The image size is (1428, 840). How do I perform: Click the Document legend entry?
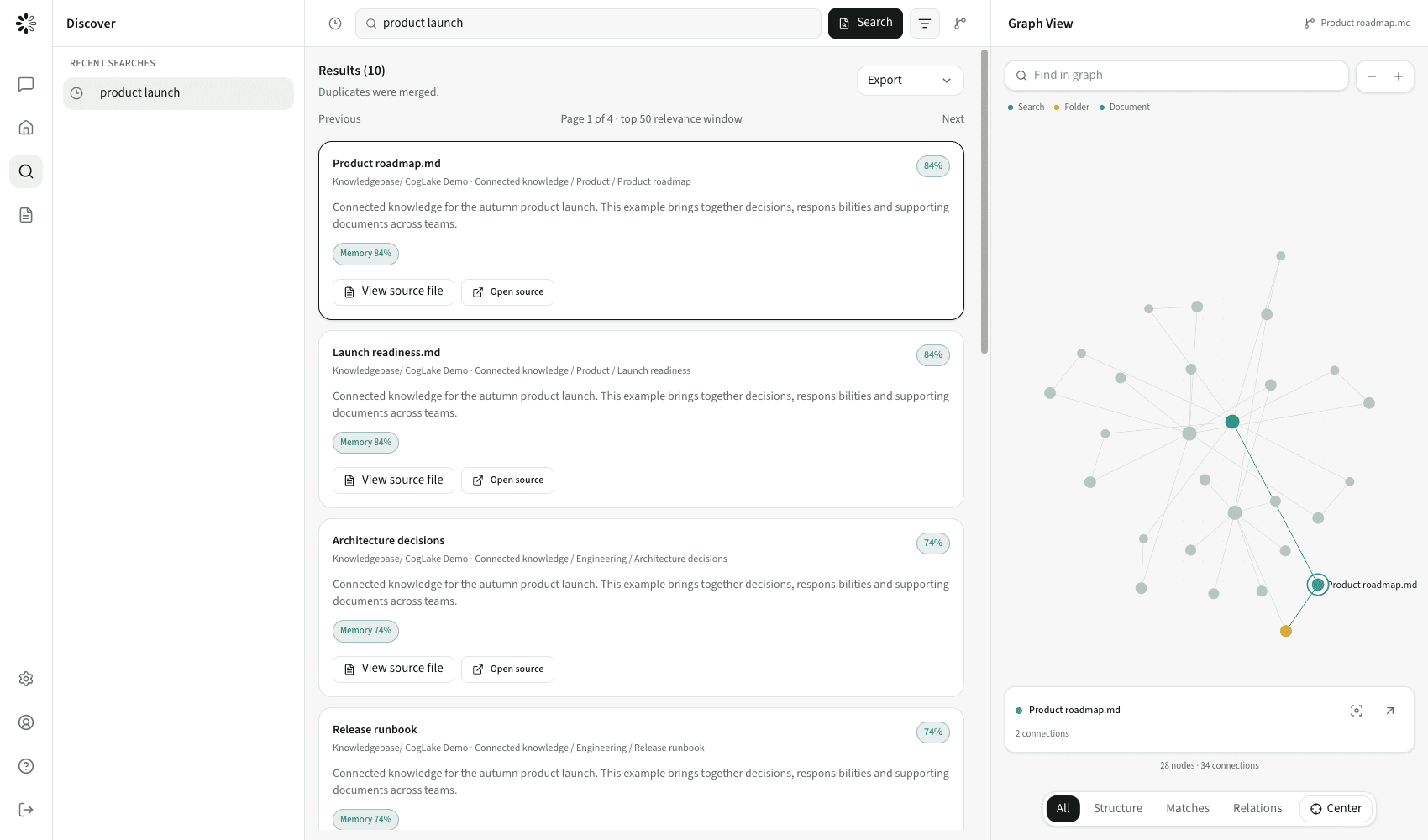pos(1125,108)
